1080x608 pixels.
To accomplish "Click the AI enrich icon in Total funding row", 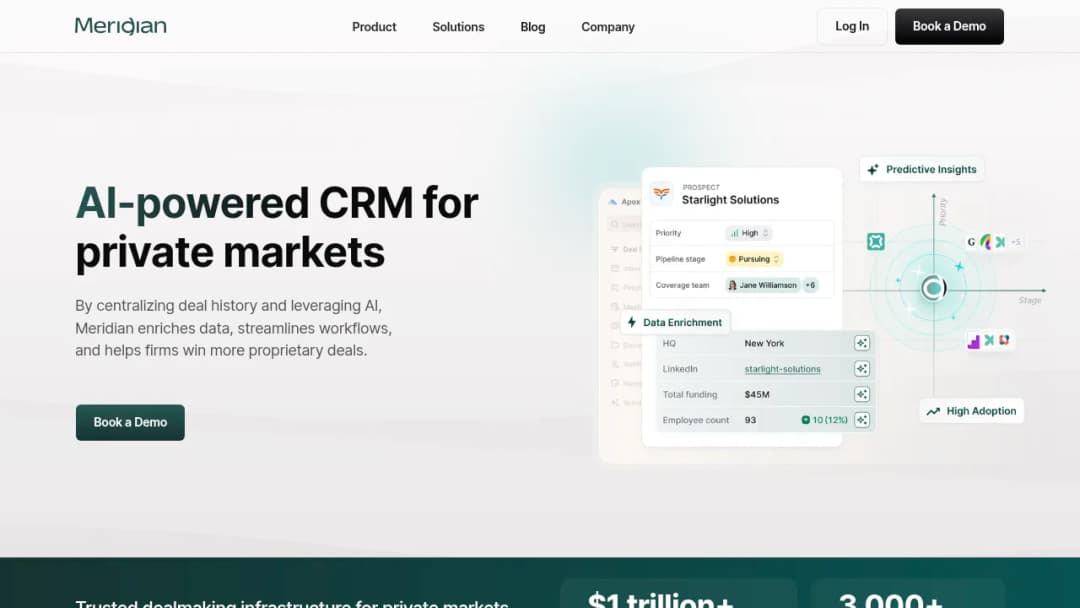I will click(x=862, y=395).
